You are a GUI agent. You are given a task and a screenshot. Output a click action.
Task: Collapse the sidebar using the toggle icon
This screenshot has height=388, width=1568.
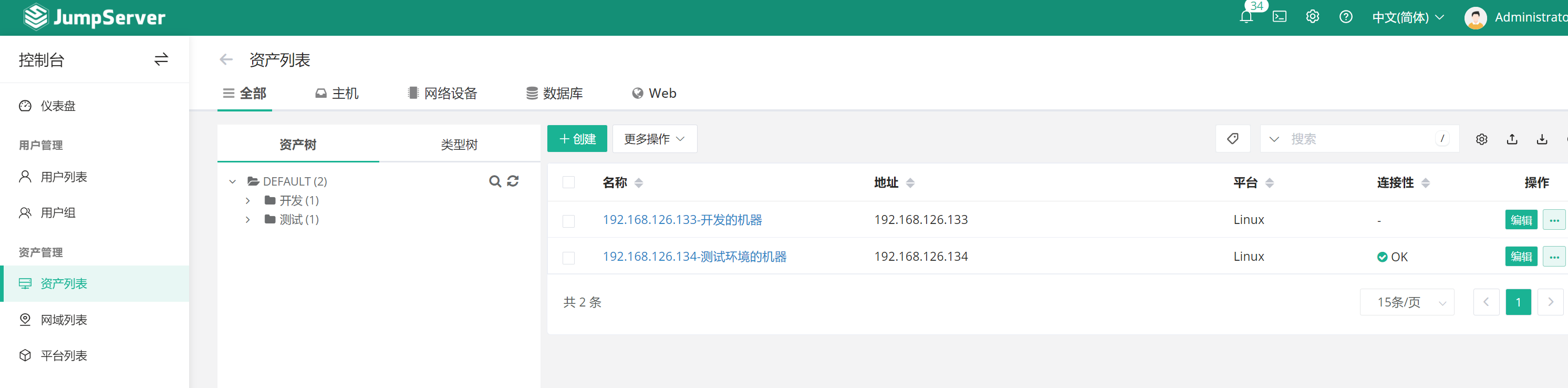161,60
